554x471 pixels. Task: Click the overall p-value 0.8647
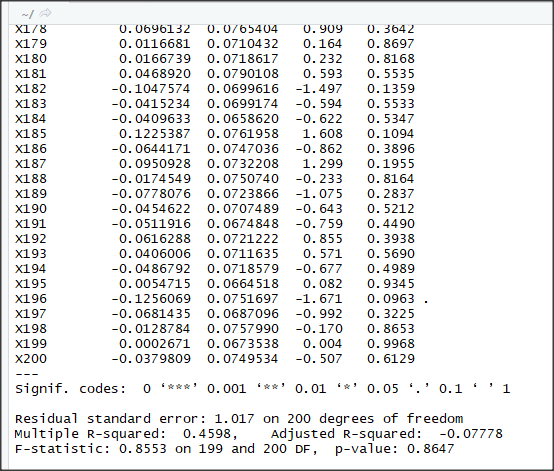tap(431, 449)
